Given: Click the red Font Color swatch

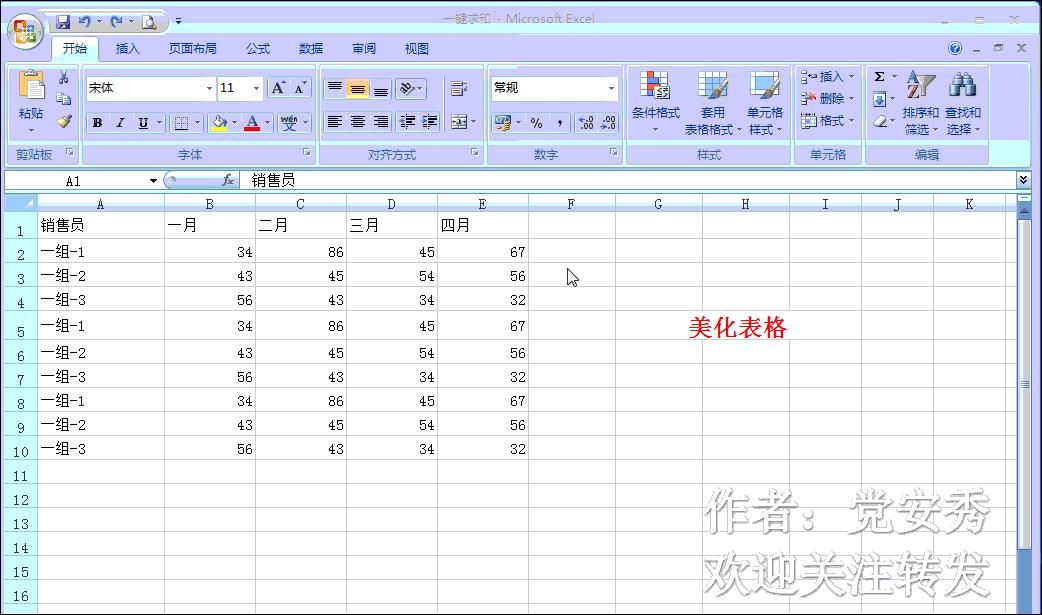Looking at the screenshot, I should tap(254, 130).
